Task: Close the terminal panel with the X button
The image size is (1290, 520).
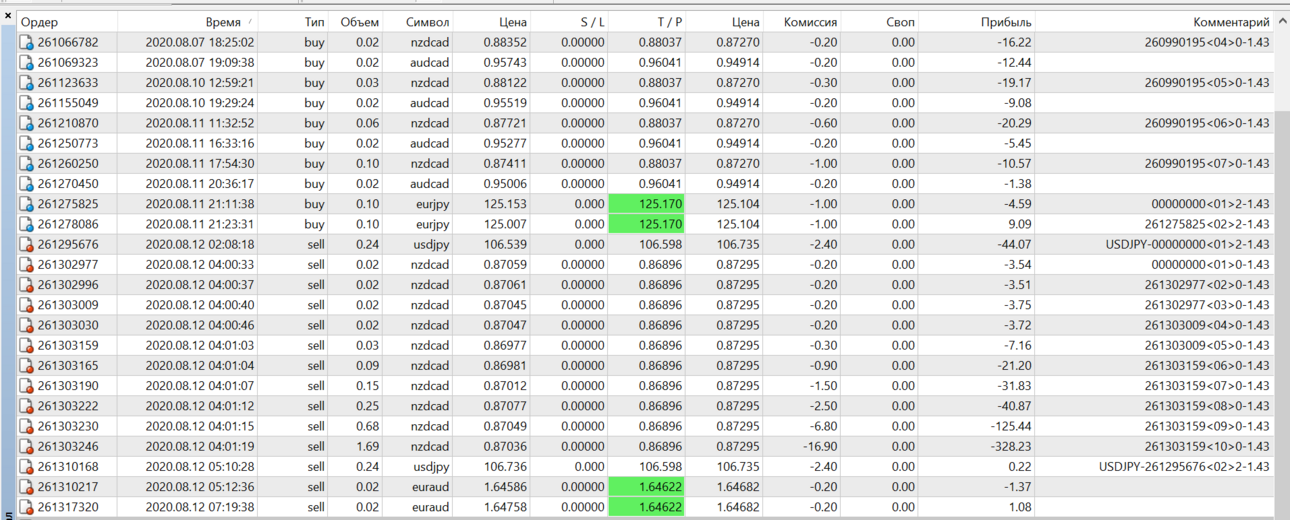Action: pyautogui.click(x=8, y=15)
